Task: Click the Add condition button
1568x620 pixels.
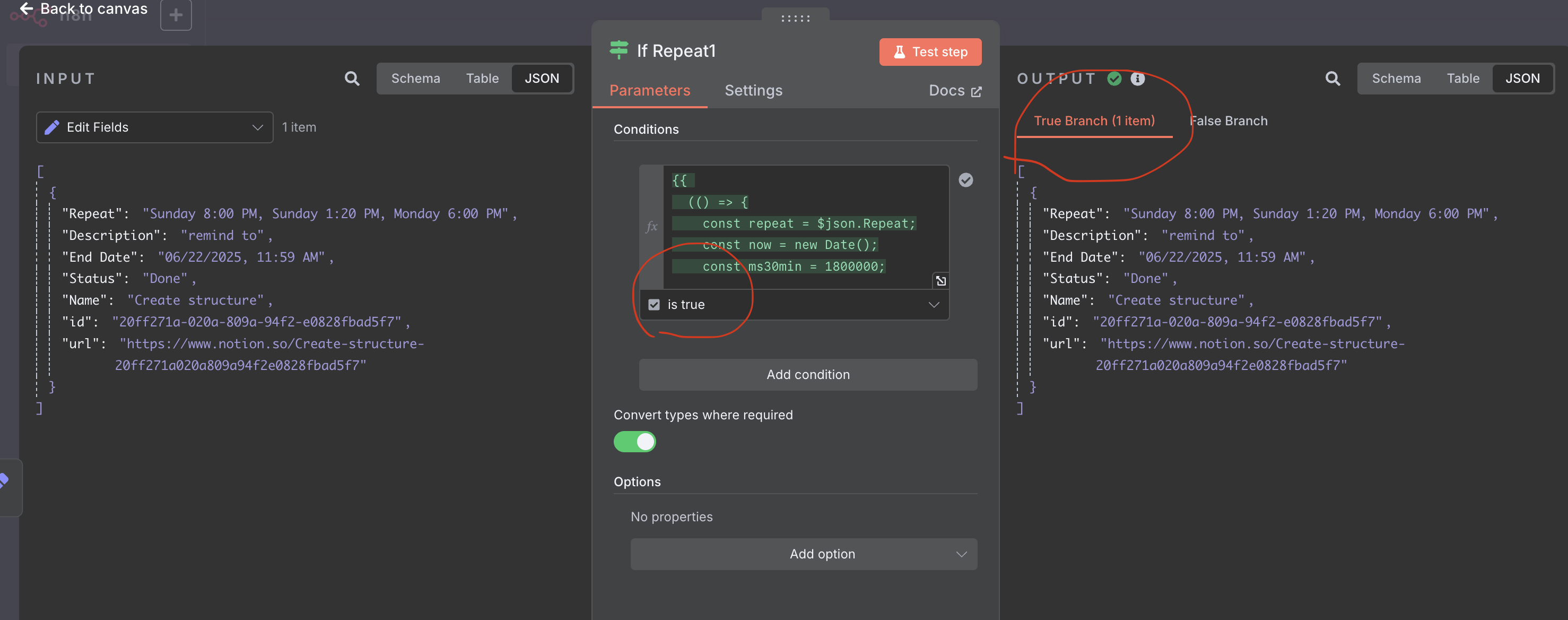Action: click(x=808, y=375)
